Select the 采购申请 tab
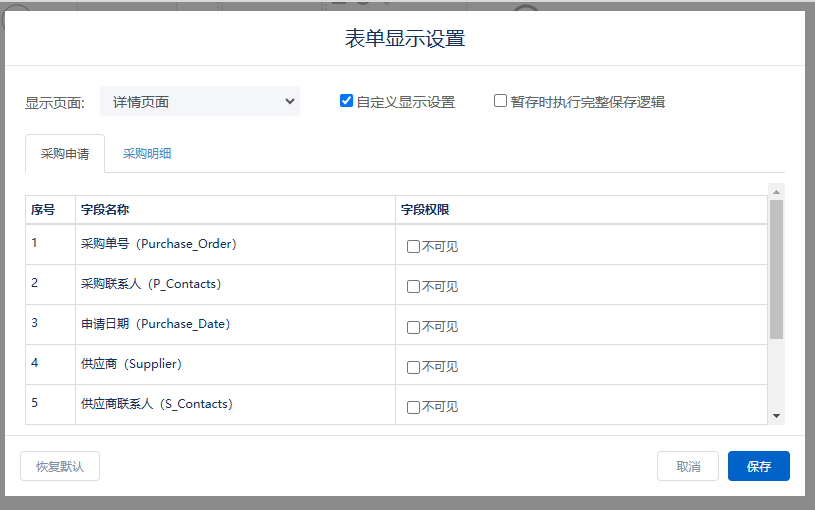815x510 pixels. point(65,154)
